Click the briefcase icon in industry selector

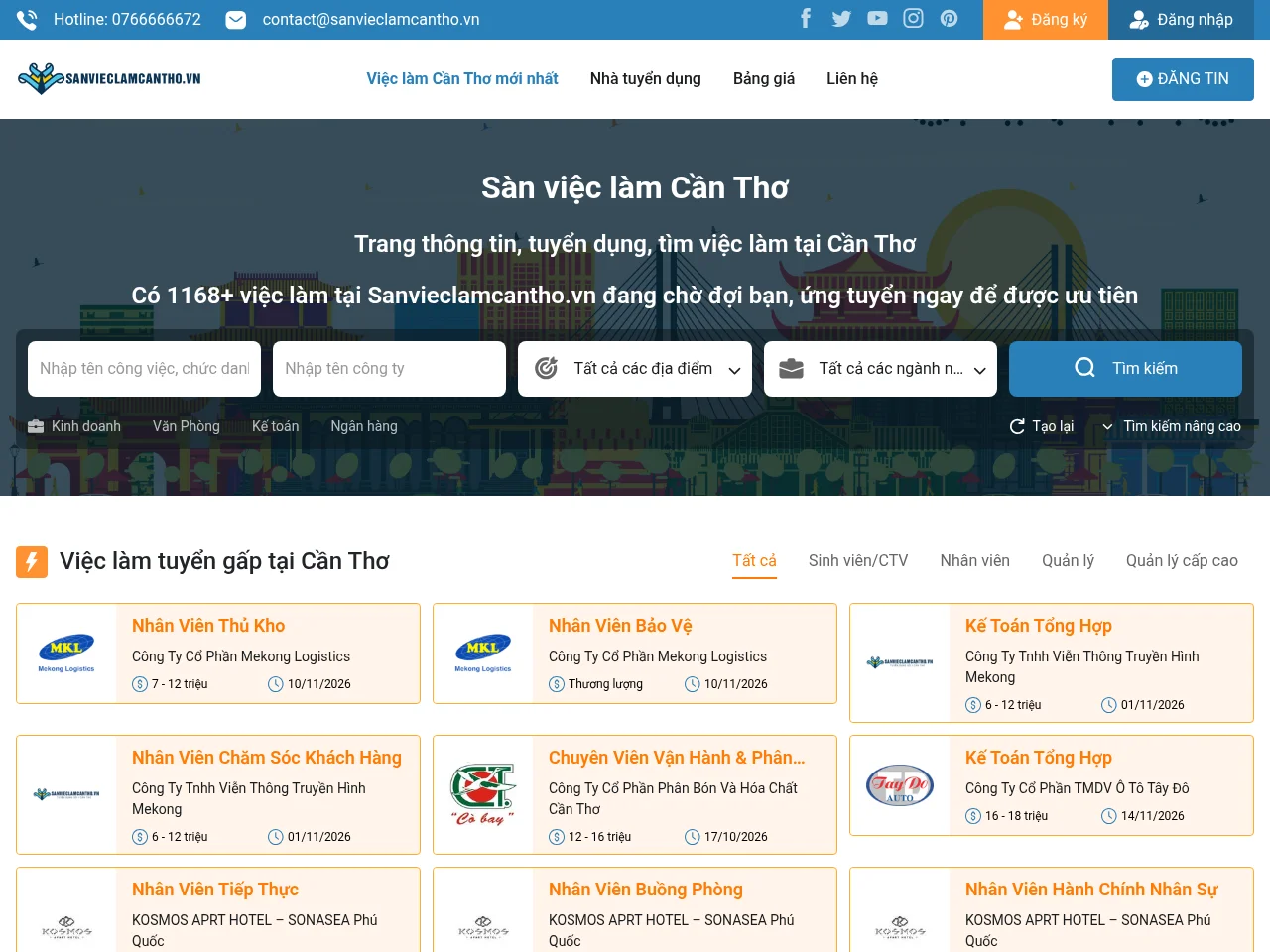pos(791,369)
